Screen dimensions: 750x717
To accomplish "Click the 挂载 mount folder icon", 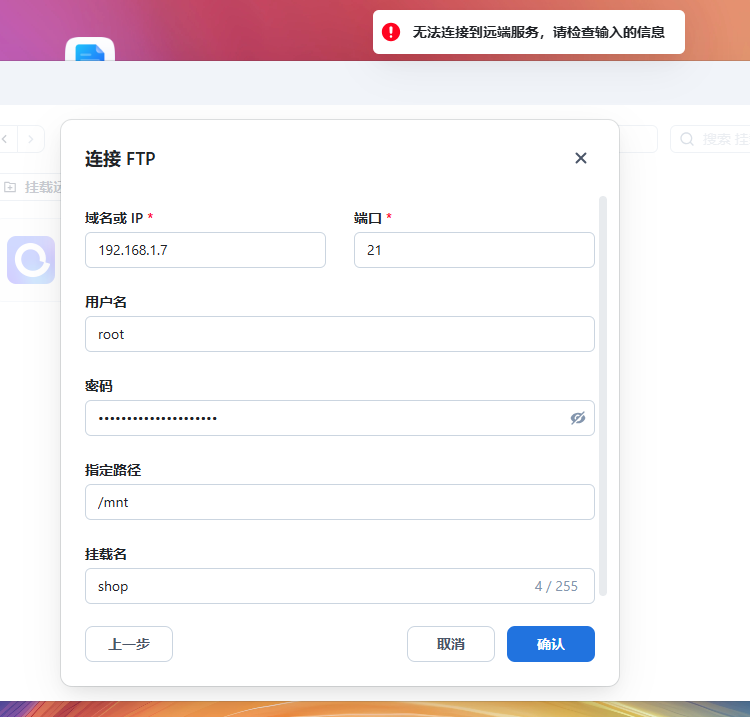I will pos(10,187).
